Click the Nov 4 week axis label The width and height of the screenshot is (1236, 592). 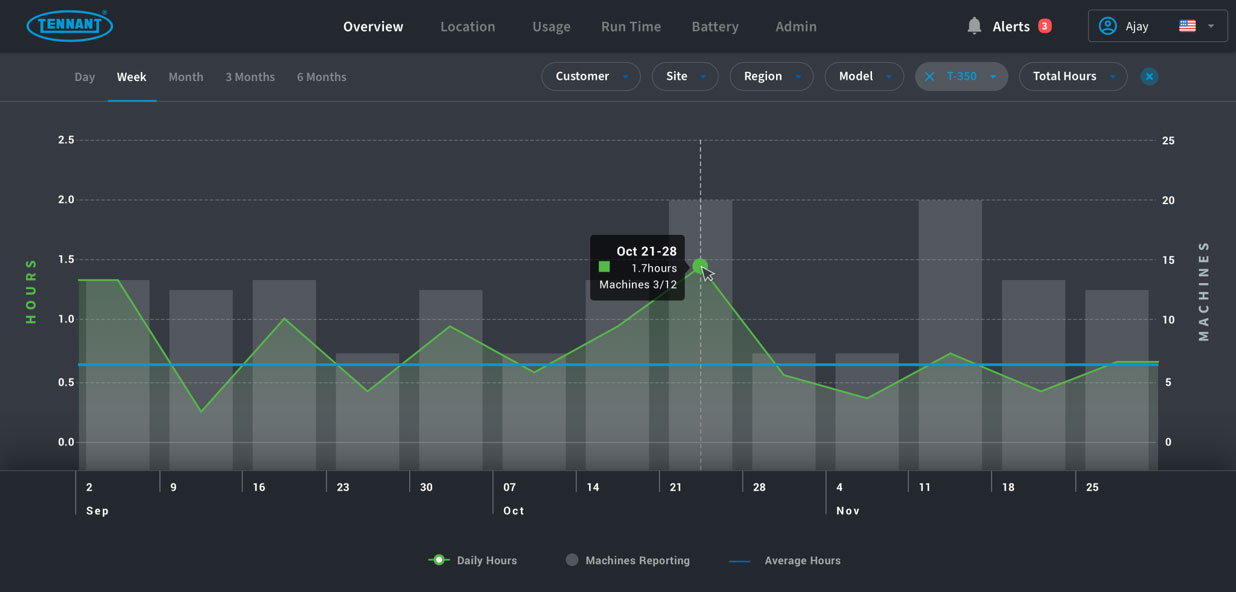click(x=840, y=488)
